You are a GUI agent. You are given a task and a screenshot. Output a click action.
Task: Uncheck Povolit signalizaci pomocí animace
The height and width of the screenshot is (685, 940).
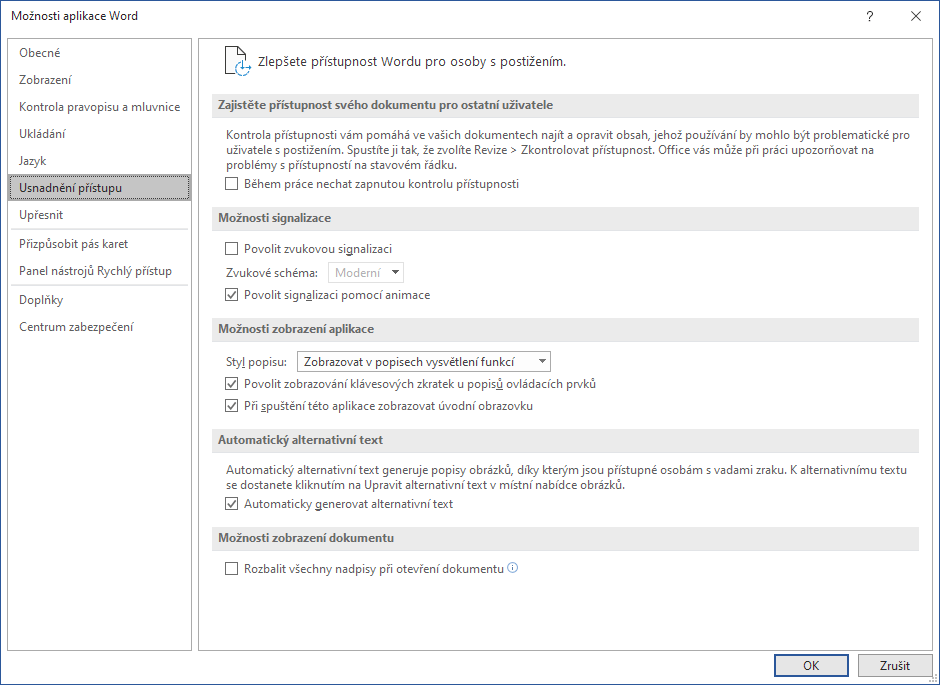coord(232,295)
